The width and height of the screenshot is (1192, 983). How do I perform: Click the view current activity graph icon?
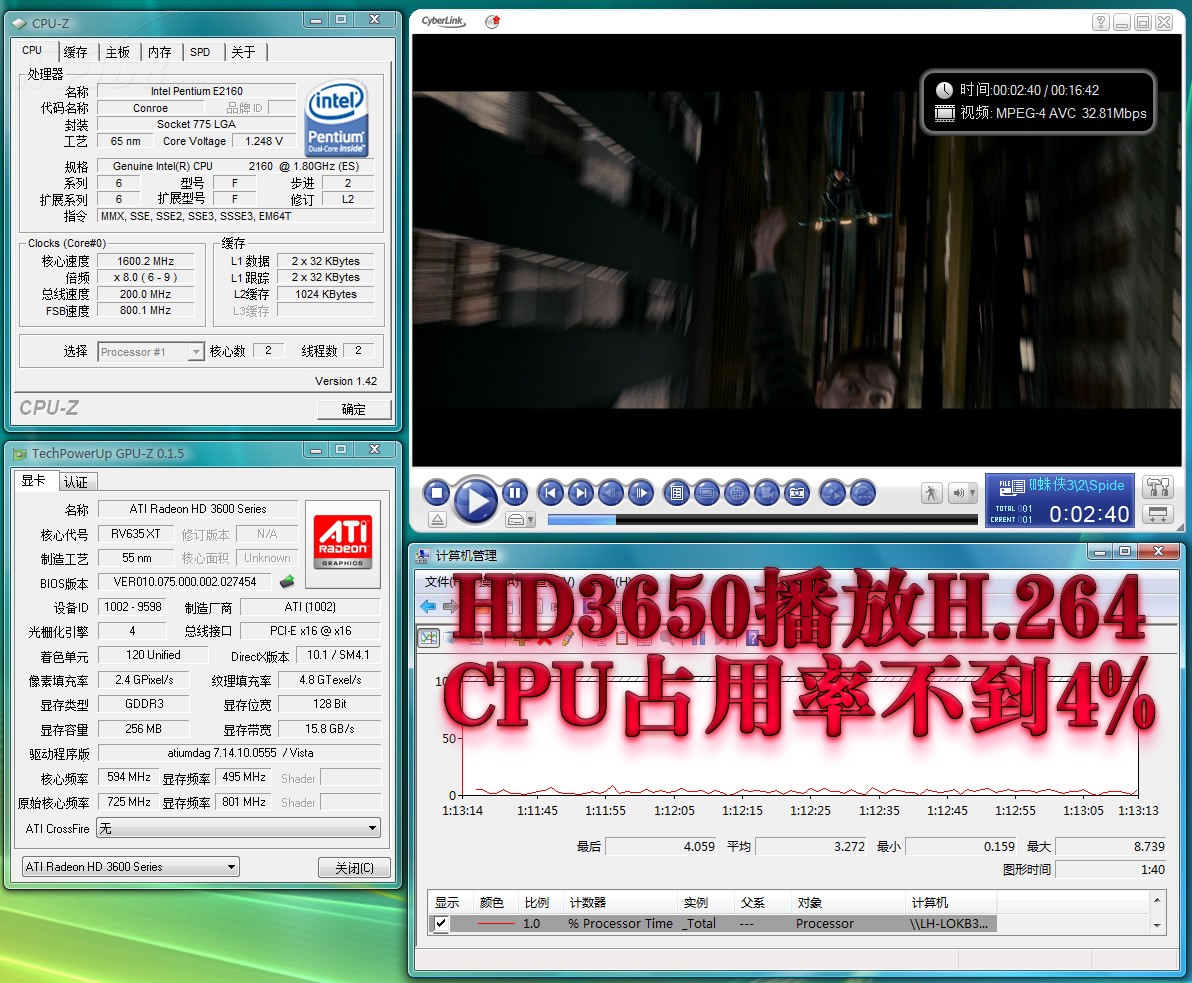tap(430, 638)
